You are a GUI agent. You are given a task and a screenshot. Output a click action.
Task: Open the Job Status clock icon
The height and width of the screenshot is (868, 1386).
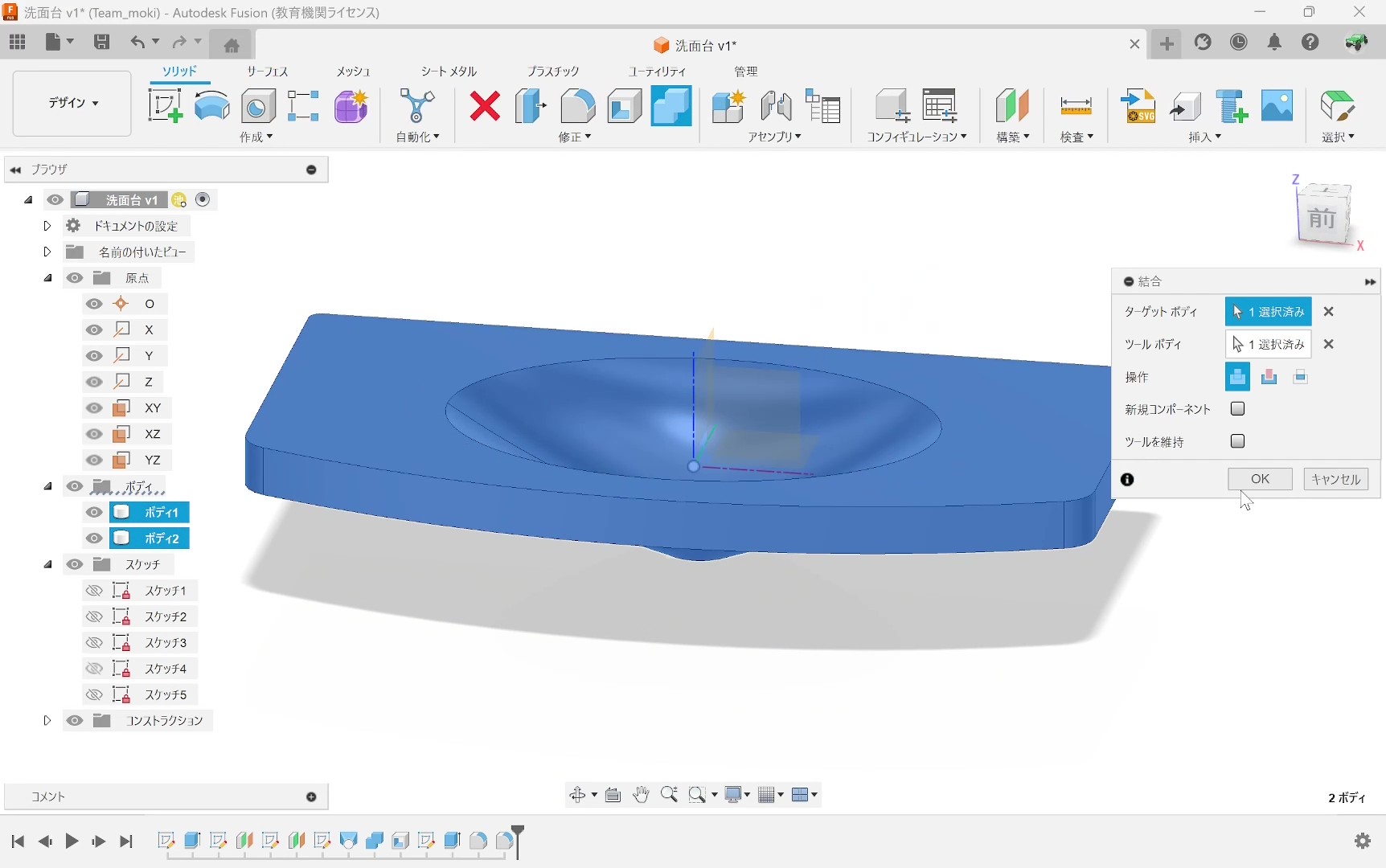tap(1239, 43)
